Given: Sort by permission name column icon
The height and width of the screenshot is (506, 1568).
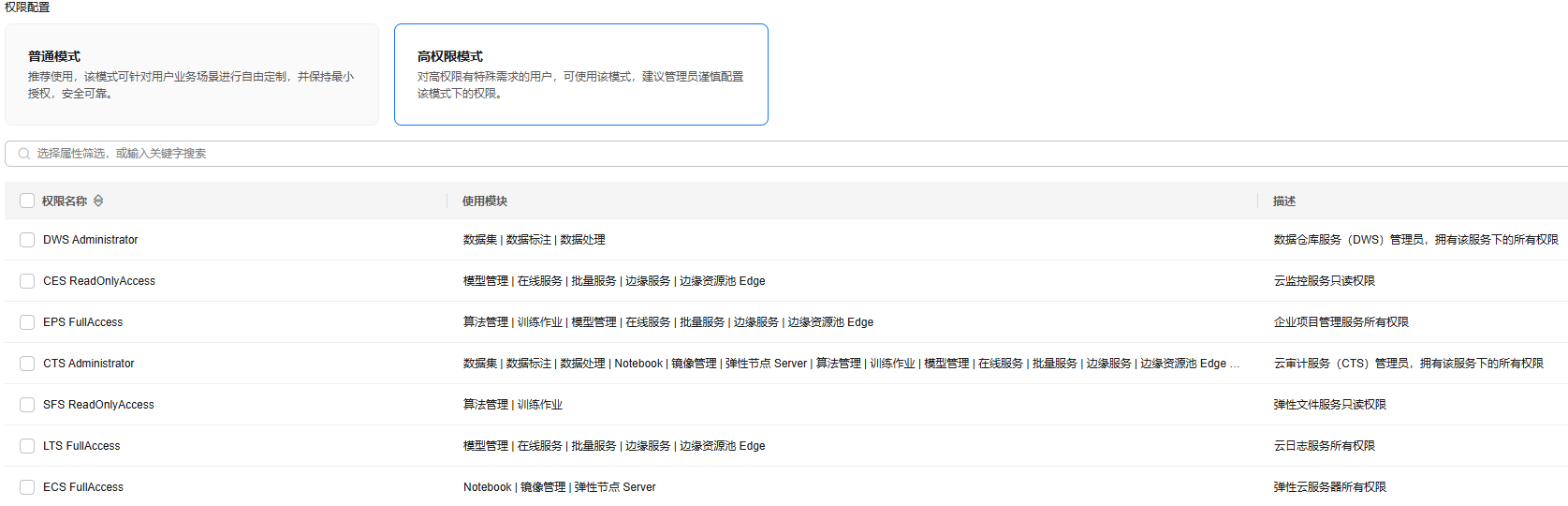Looking at the screenshot, I should tap(98, 201).
